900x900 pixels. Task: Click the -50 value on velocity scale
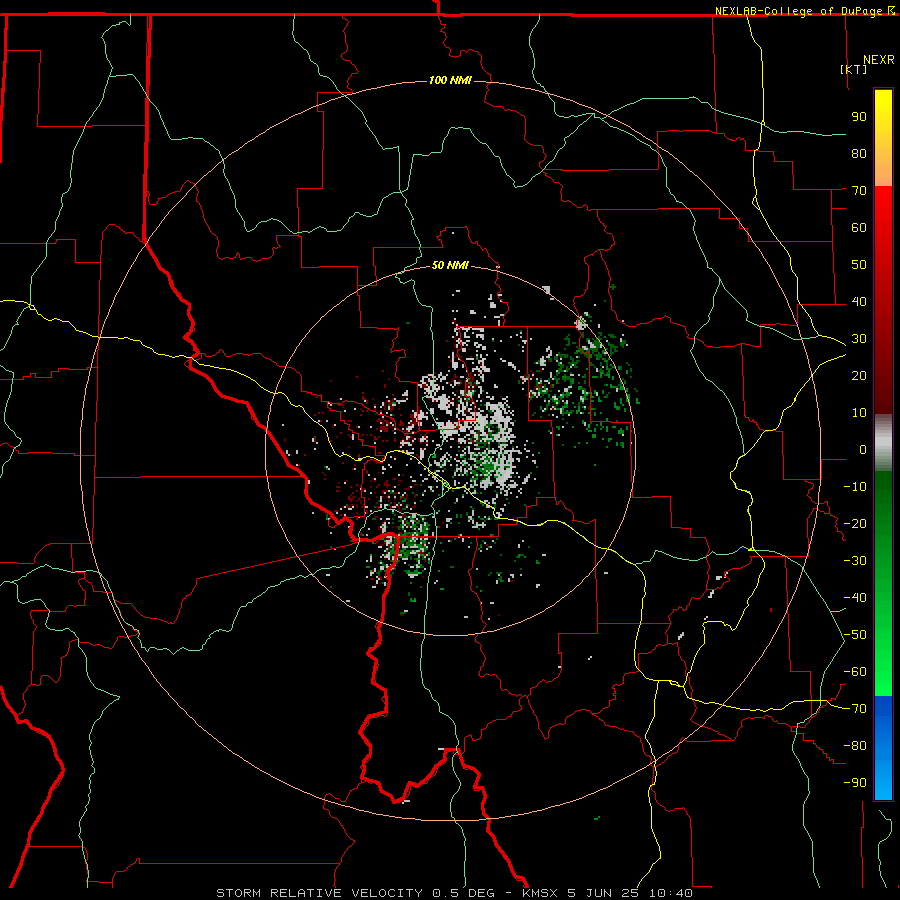pos(855,635)
